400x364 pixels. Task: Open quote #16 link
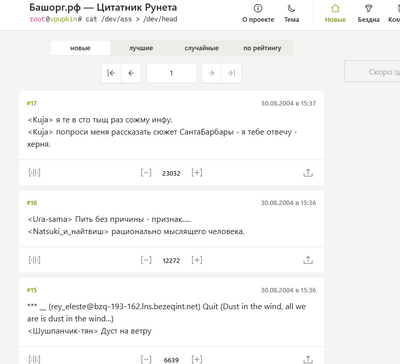coord(32,203)
